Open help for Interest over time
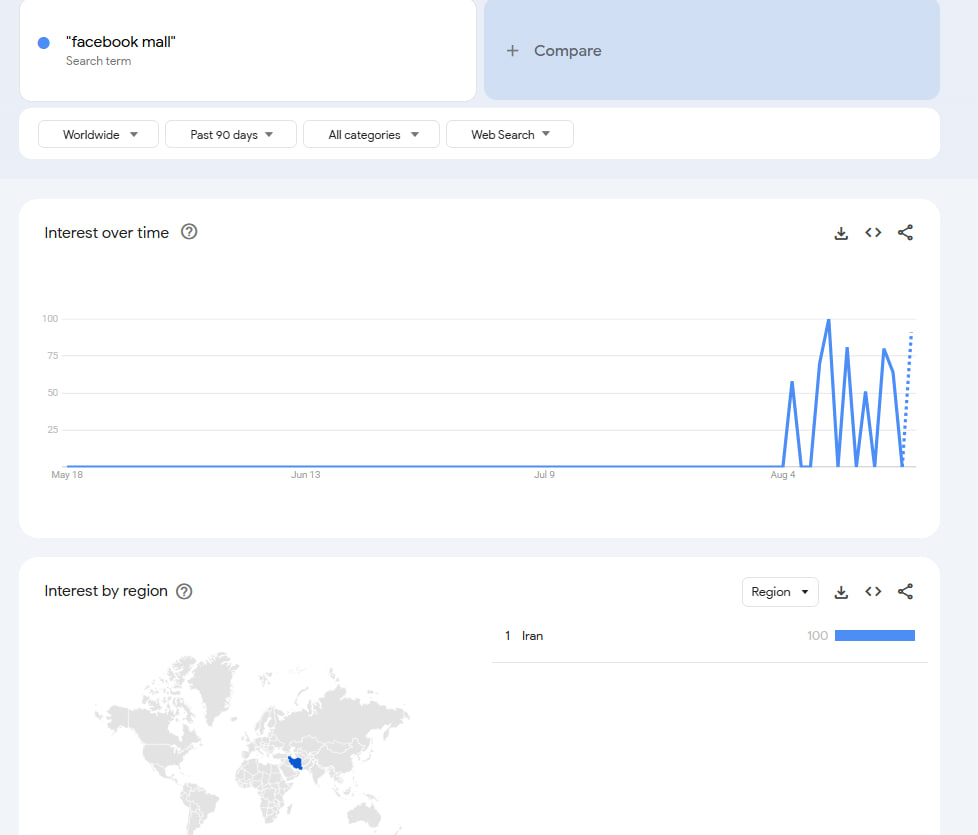The image size is (978, 835). pyautogui.click(x=189, y=232)
